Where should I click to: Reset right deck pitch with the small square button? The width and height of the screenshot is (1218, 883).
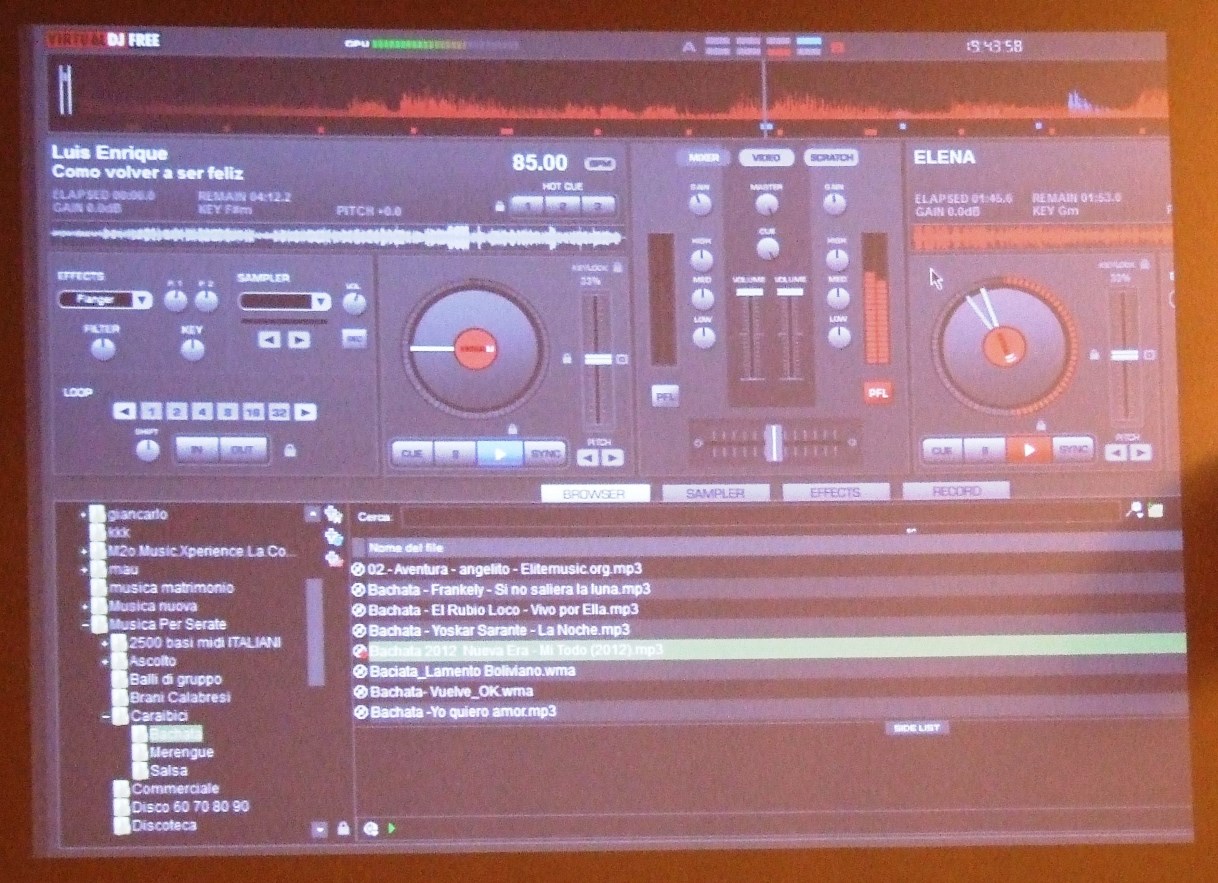click(1150, 355)
